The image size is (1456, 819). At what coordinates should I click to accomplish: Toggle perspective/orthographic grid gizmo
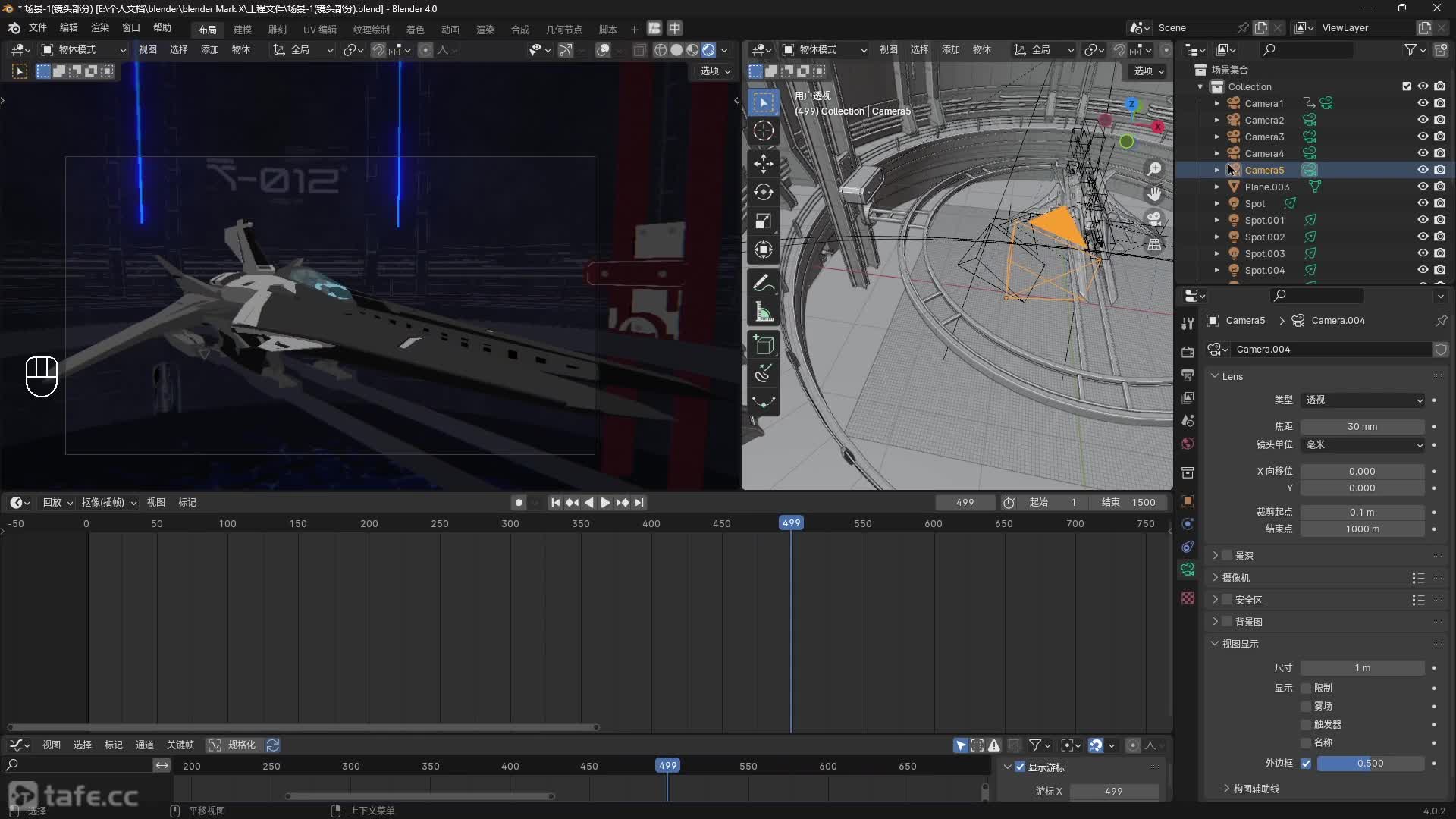pyautogui.click(x=1154, y=244)
